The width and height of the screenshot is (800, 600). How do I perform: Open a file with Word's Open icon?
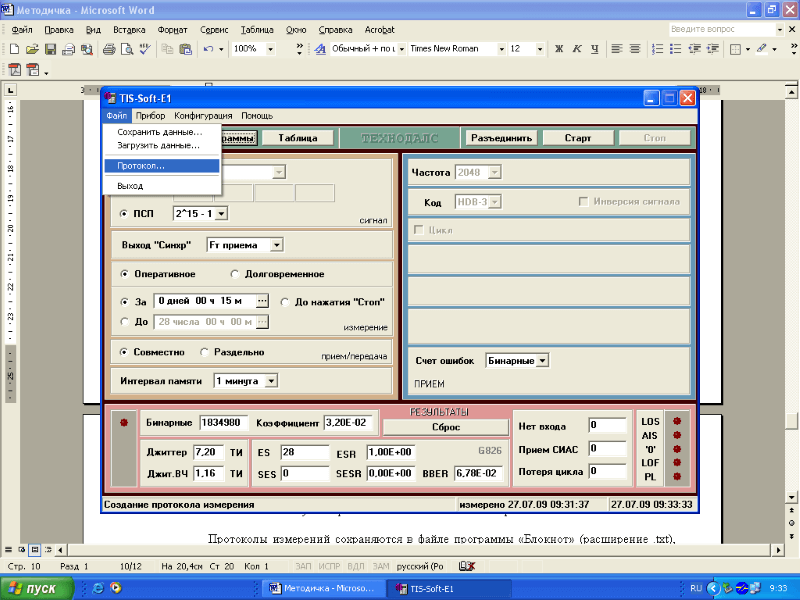[32, 49]
